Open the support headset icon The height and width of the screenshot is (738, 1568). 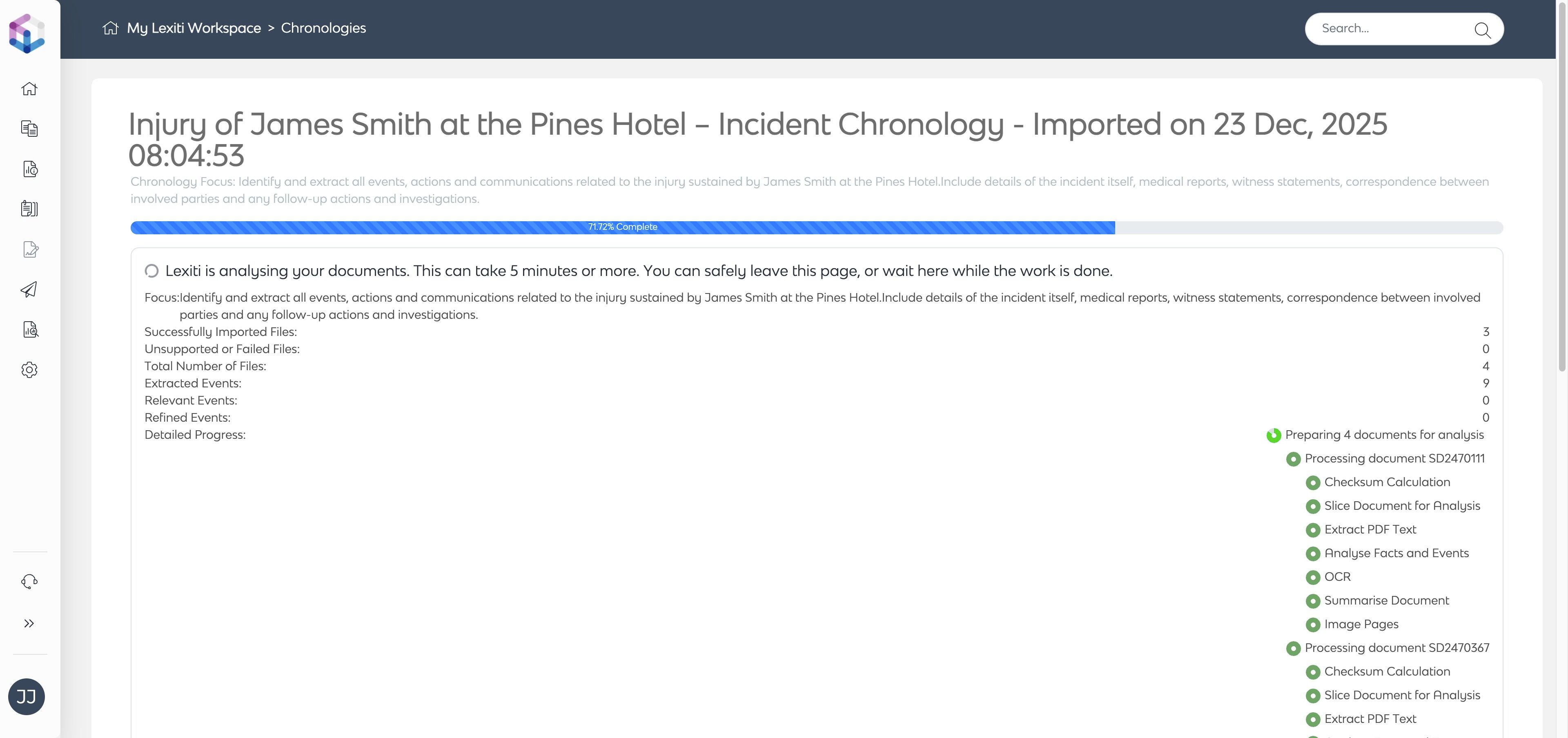click(29, 582)
